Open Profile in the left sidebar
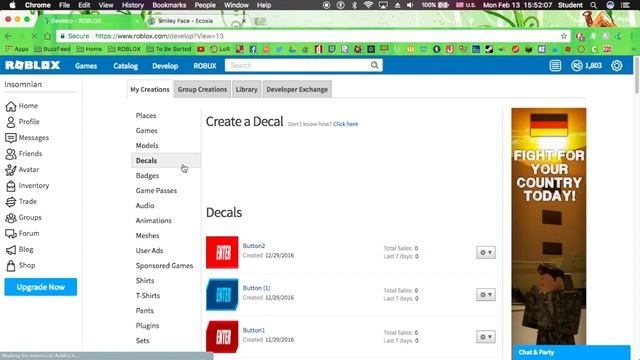Image resolution: width=640 pixels, height=360 pixels. (23, 122)
